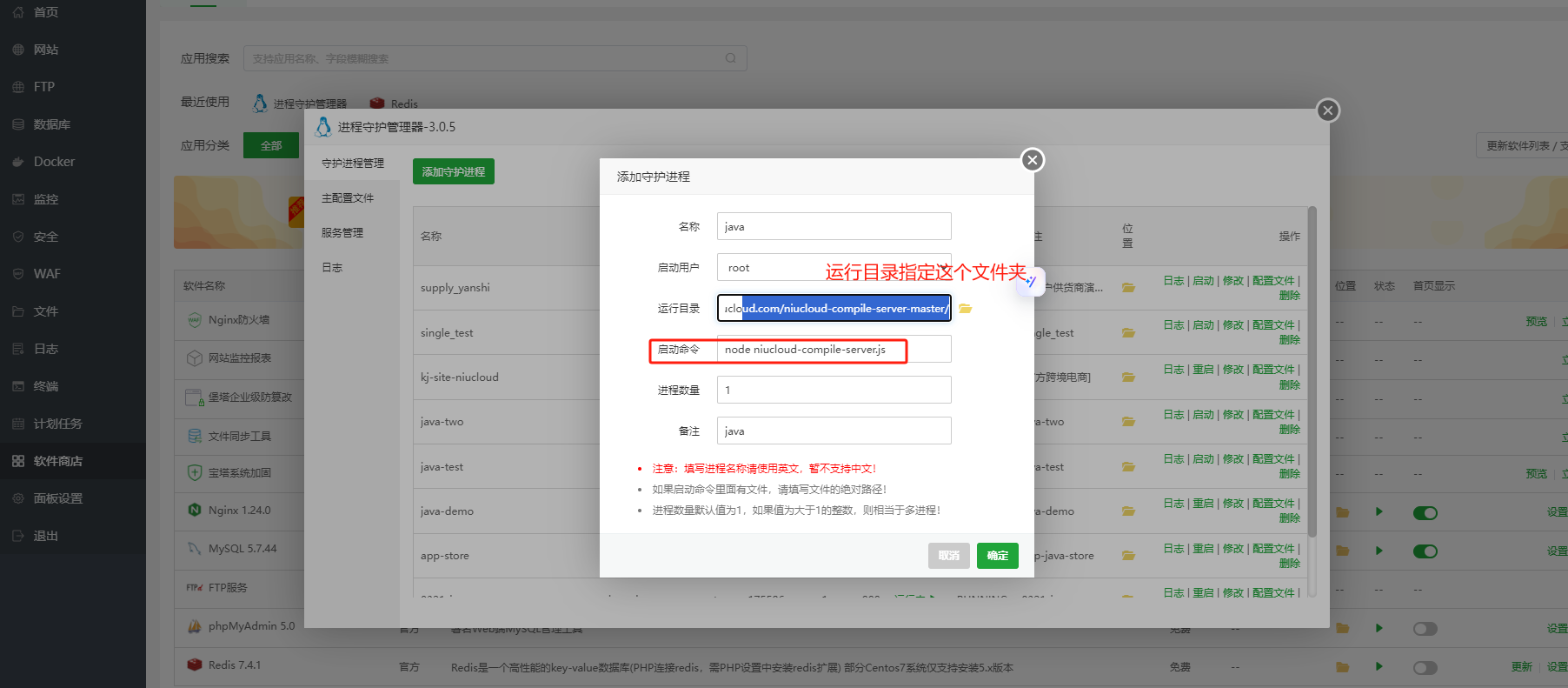Click 取消 button in dialog

(x=948, y=556)
